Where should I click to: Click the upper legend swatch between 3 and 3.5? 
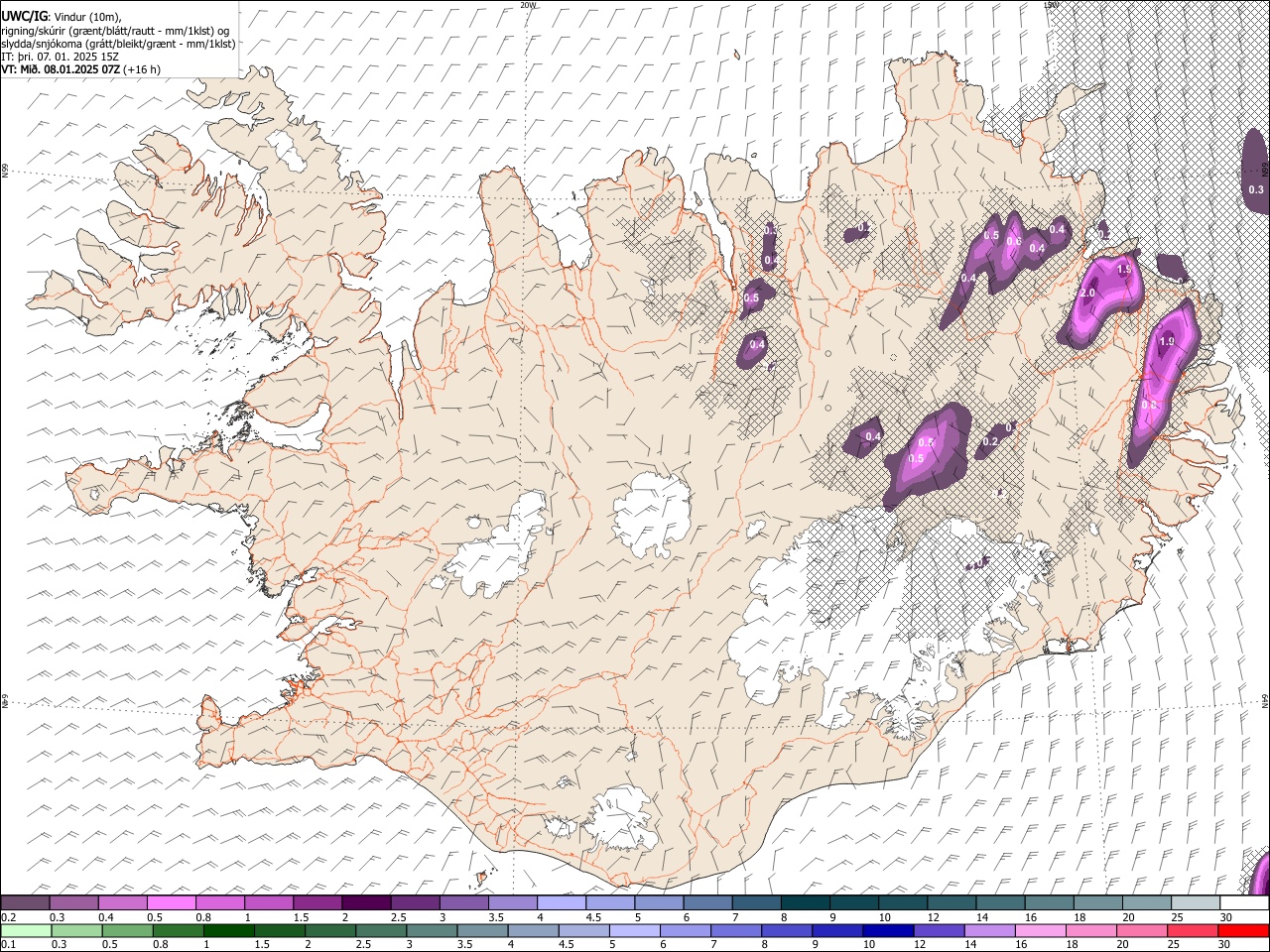pyautogui.click(x=463, y=903)
